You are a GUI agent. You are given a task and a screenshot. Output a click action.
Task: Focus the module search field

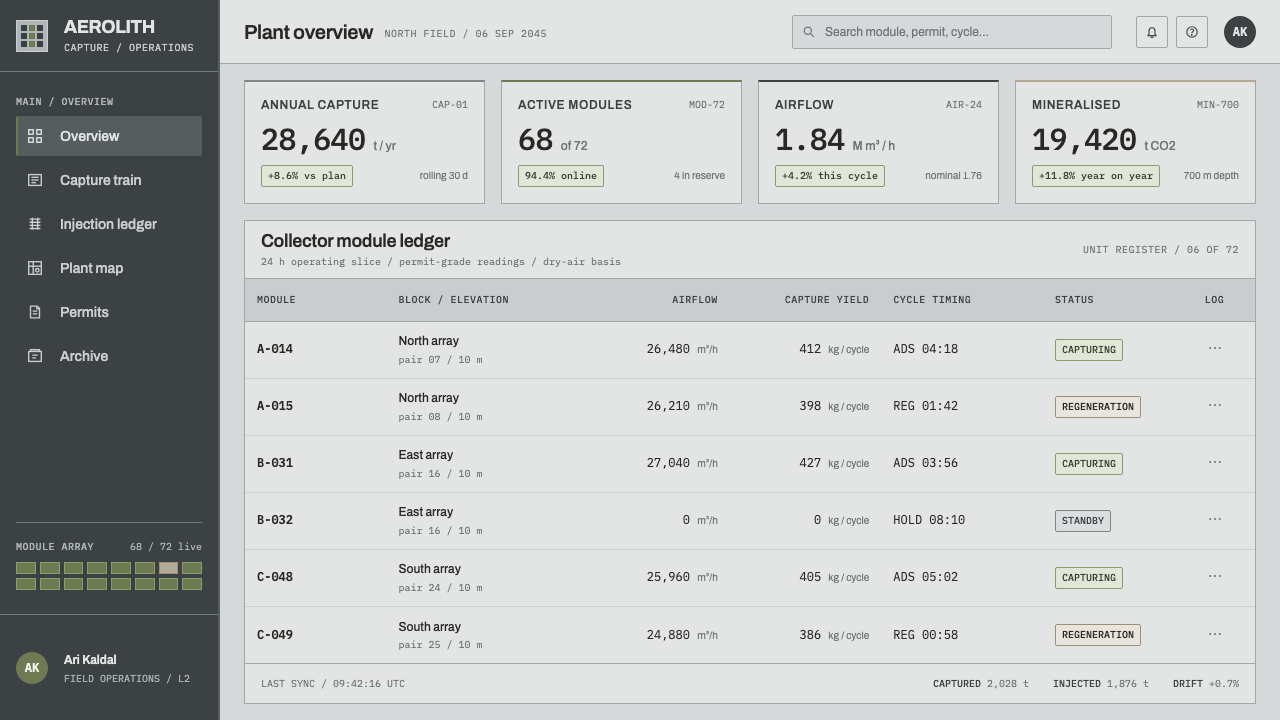pos(952,32)
